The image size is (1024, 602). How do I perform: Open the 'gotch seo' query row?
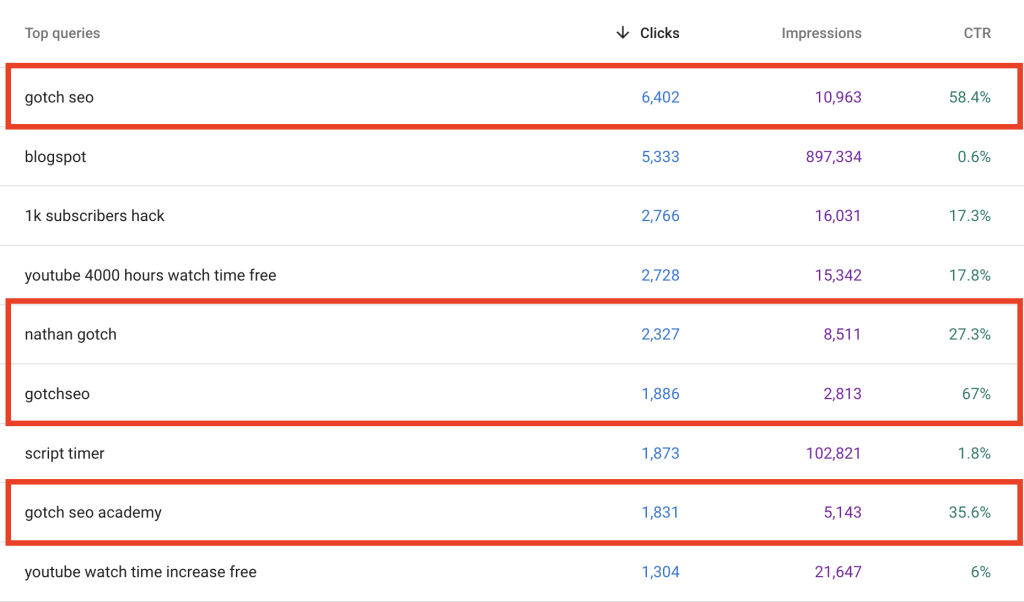[x=59, y=97]
